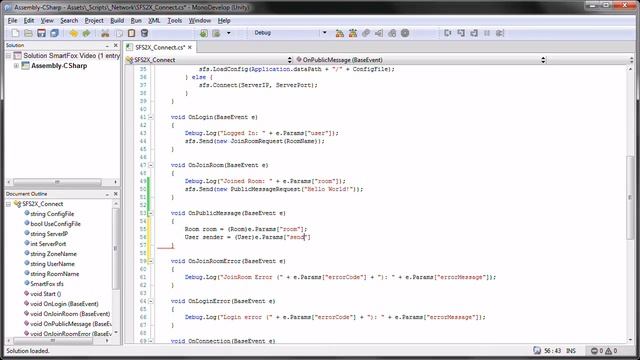Click the Pause debug icon
This screenshot has height=360, width=640.
point(487,33)
